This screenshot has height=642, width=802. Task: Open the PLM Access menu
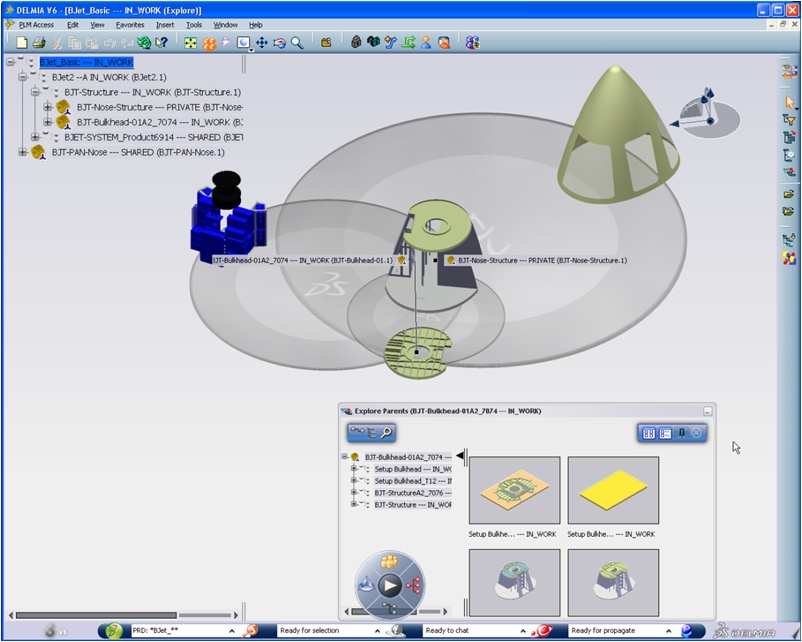pyautogui.click(x=36, y=25)
